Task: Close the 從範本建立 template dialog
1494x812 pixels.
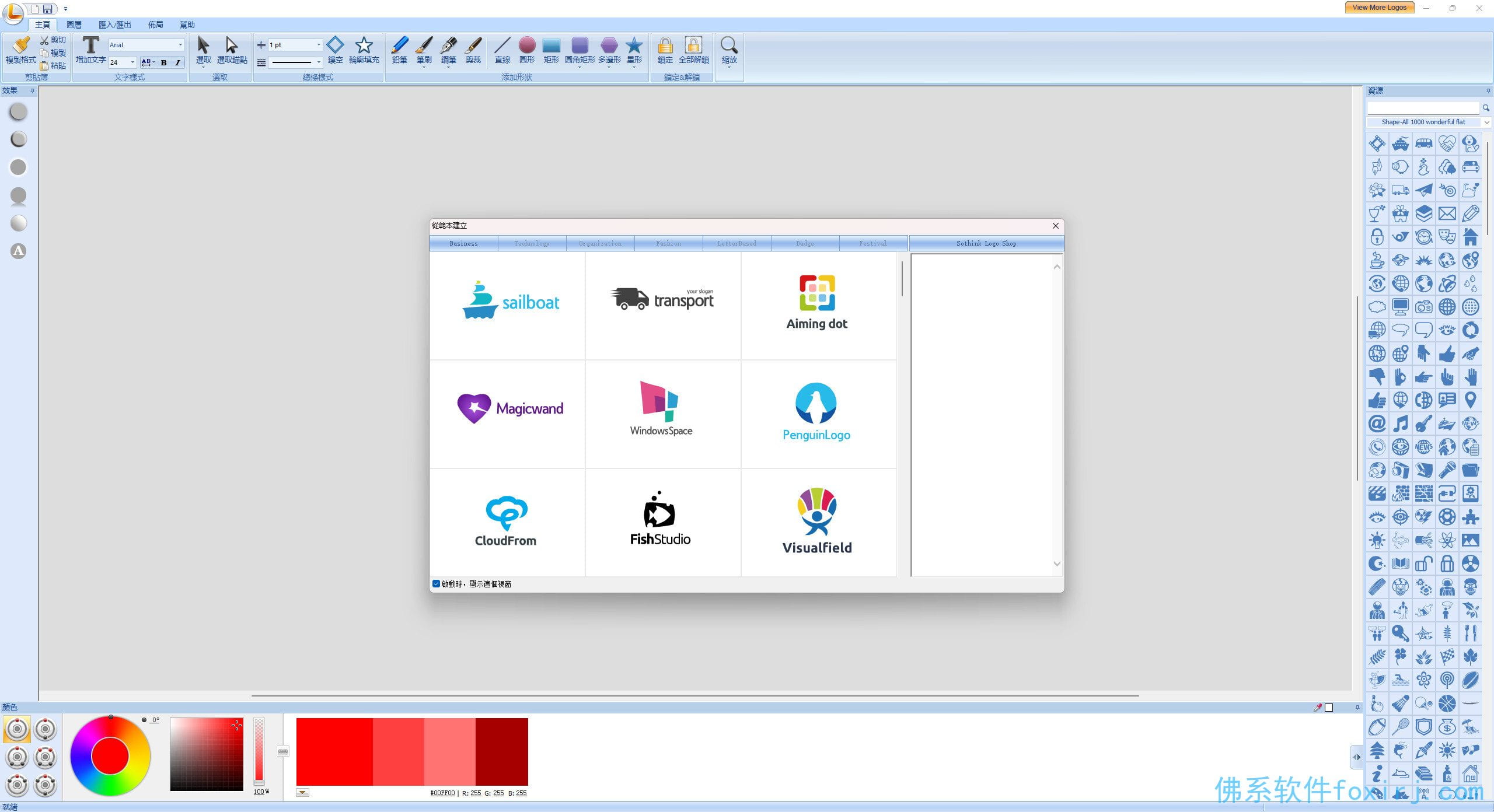Action: (1055, 226)
